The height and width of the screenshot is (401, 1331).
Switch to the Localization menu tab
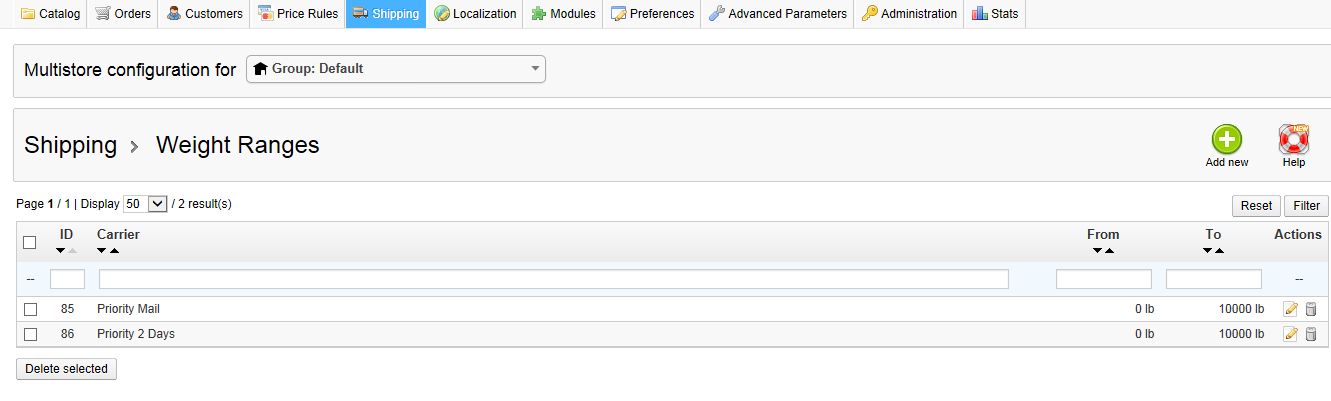tap(475, 14)
